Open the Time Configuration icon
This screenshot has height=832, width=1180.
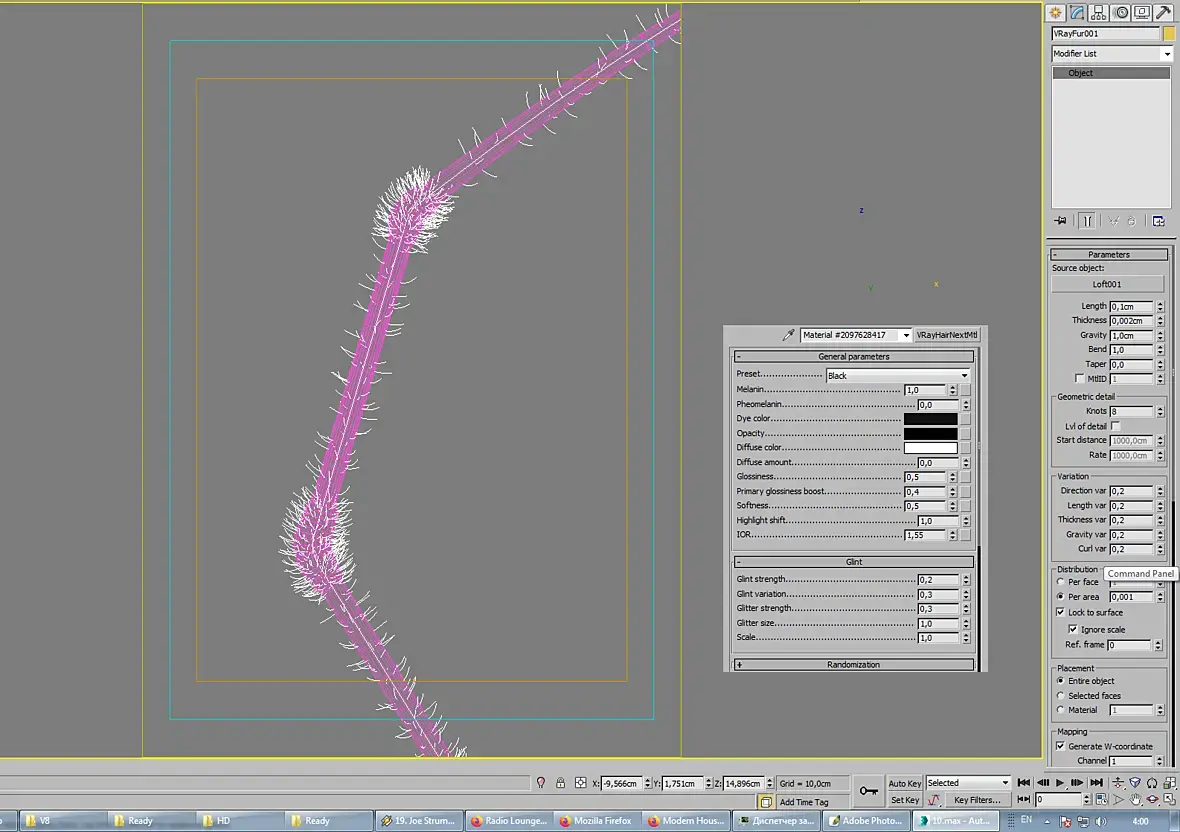(1101, 799)
